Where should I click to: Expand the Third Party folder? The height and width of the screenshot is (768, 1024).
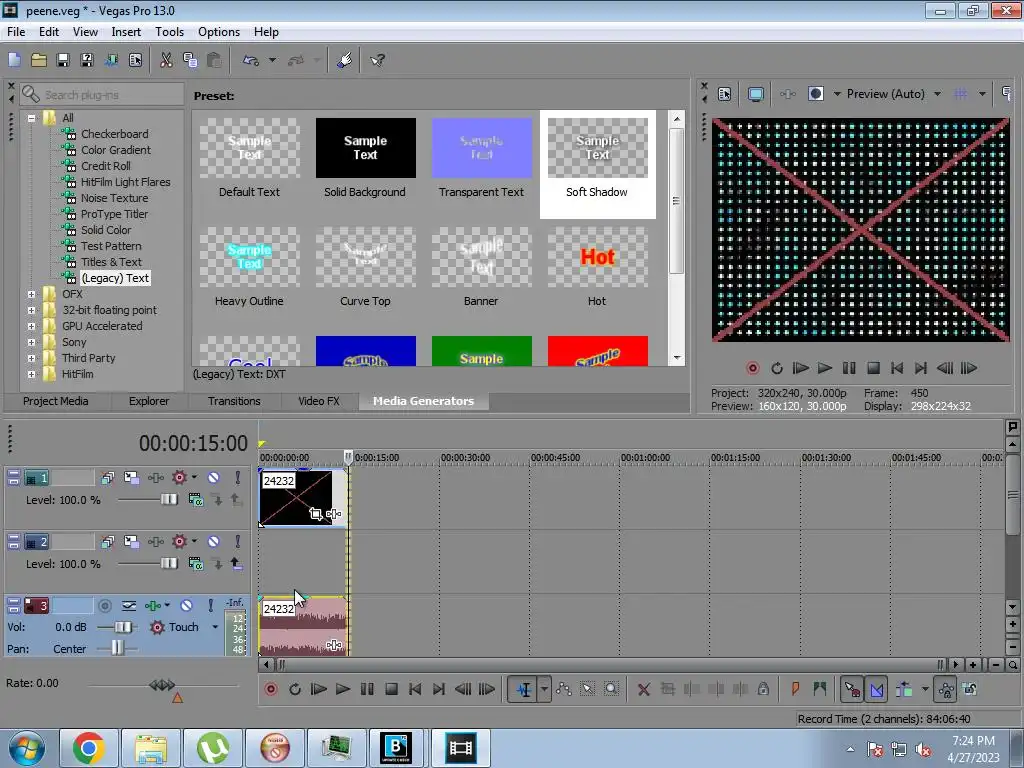[31, 359]
